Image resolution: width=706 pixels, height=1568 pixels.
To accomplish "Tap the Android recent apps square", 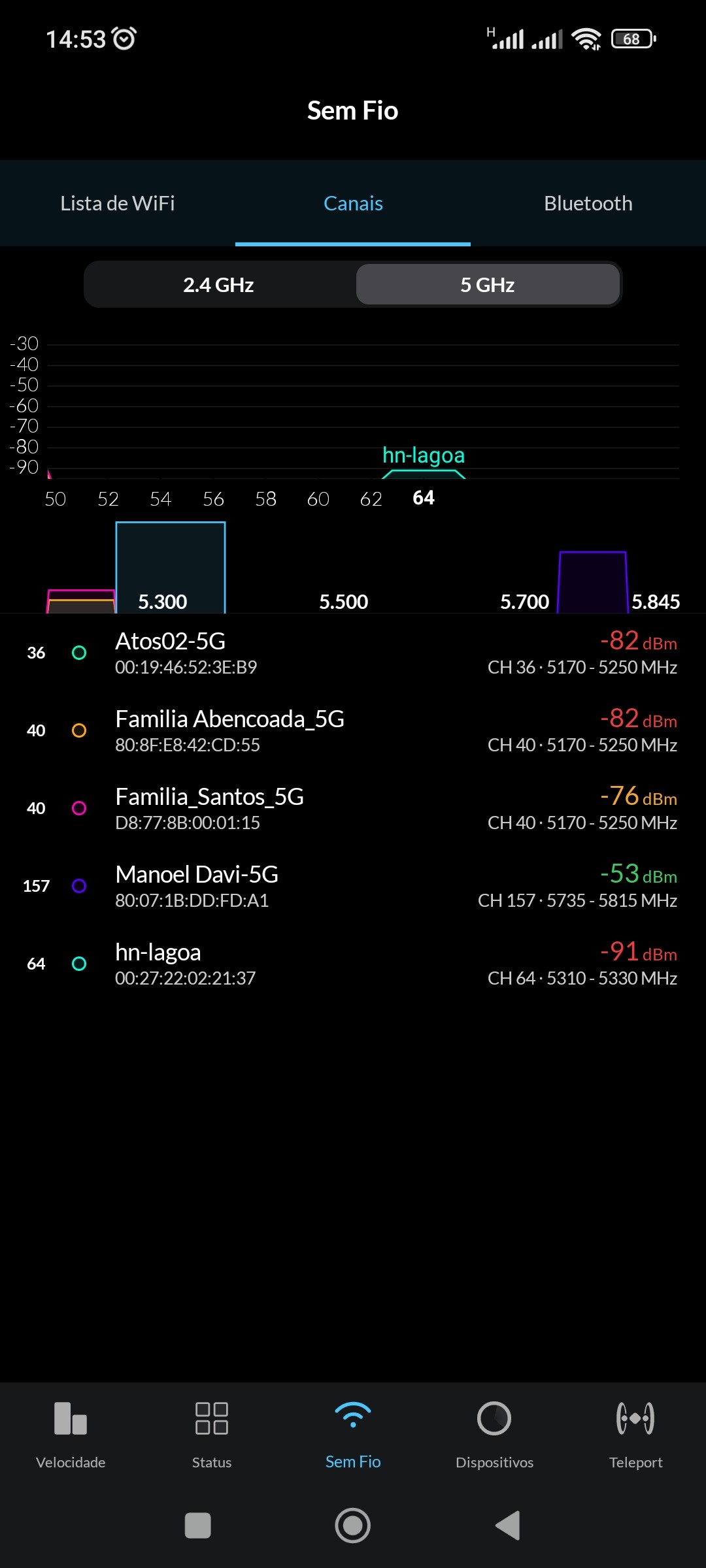I will (198, 1526).
